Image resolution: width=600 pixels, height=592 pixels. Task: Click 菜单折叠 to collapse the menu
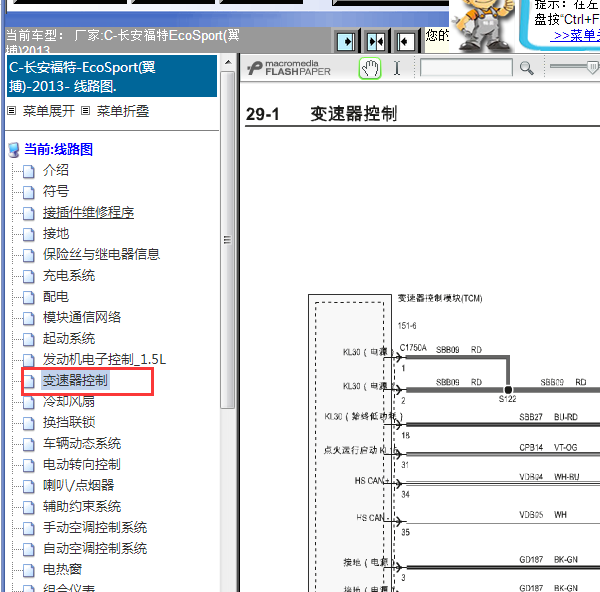pyautogui.click(x=122, y=111)
